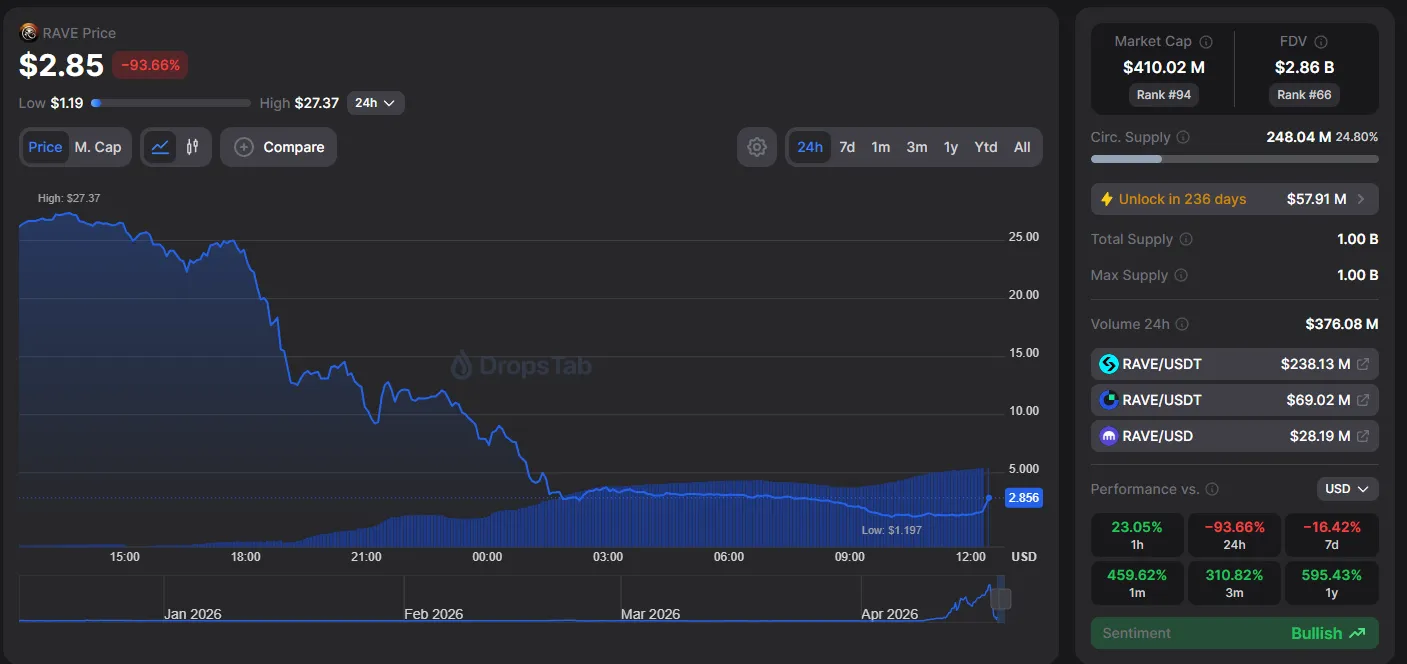
Task: Toggle chart to M. Cap mode
Action: (x=98, y=147)
